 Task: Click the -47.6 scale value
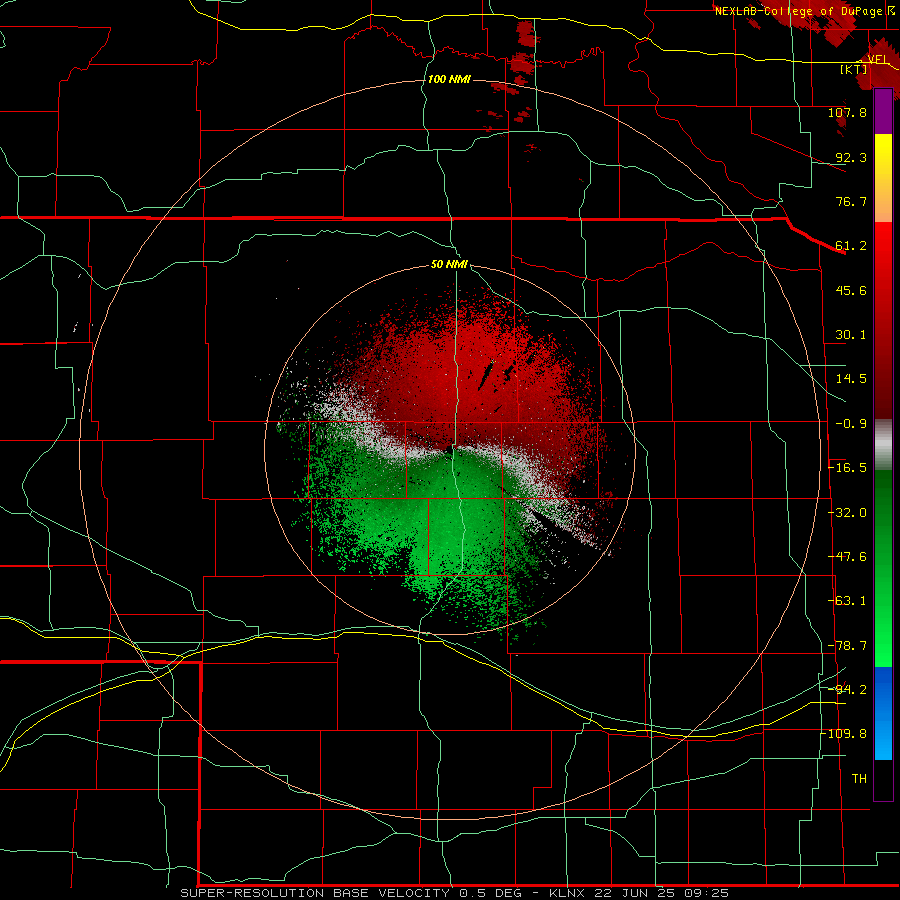pos(847,557)
